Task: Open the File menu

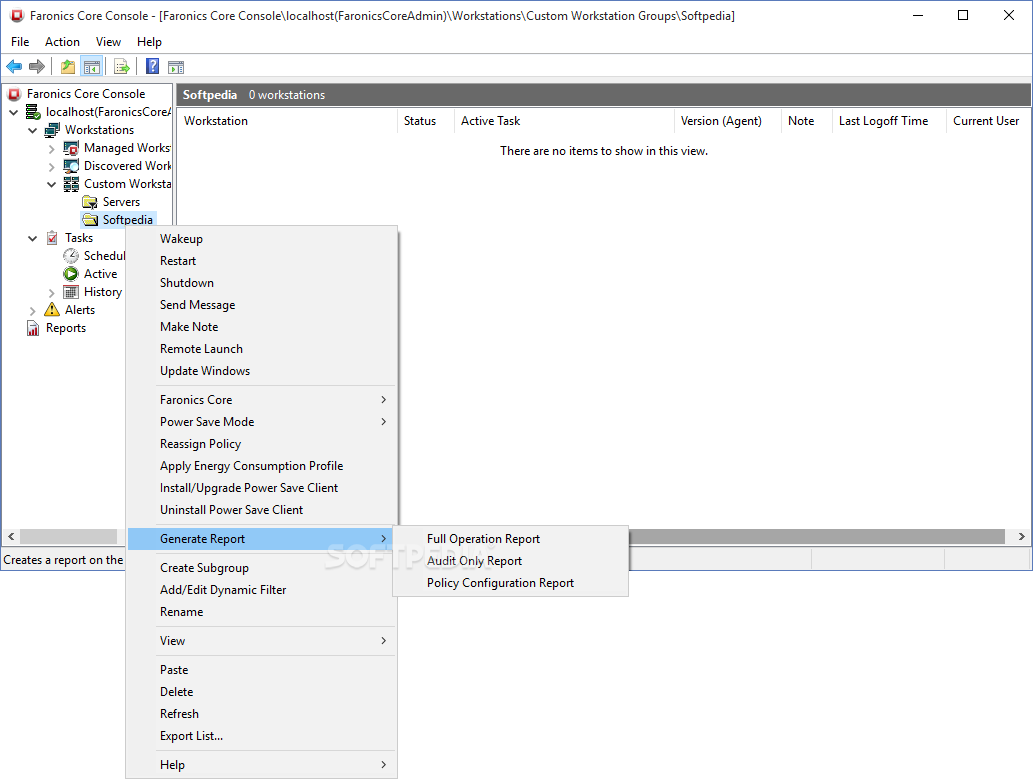Action: point(20,42)
